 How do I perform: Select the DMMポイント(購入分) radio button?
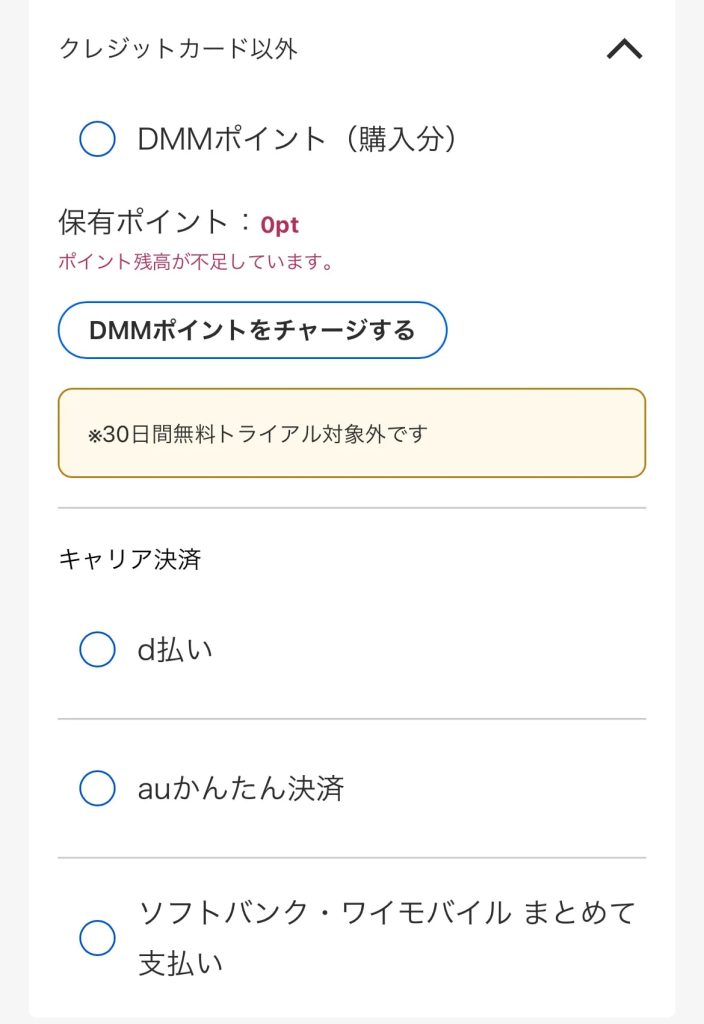[x=97, y=139]
